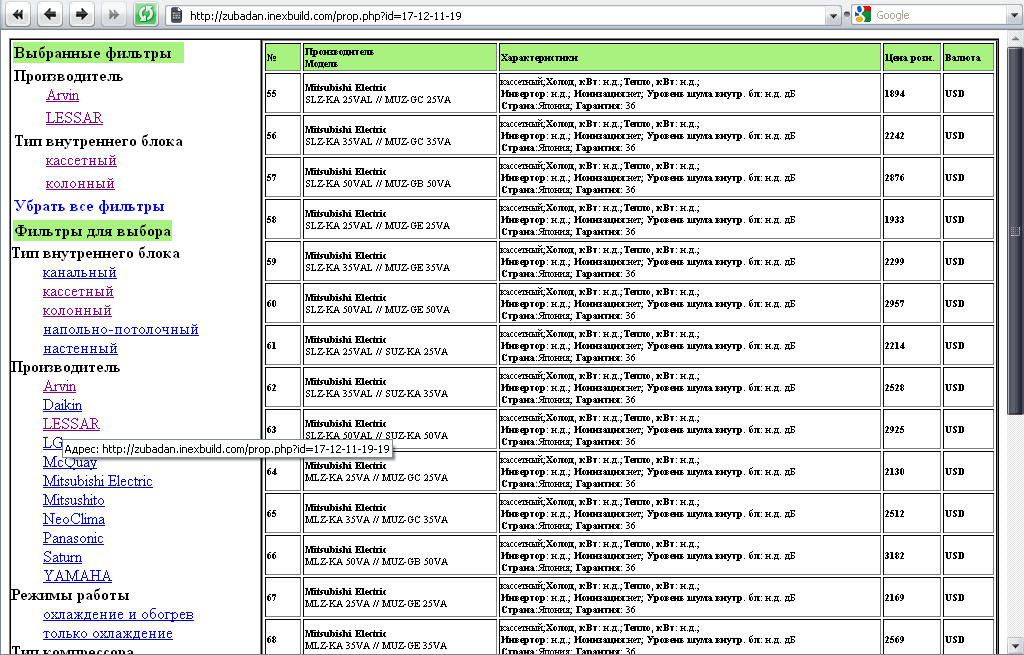Filter by напольно-потолочный block type
The height and width of the screenshot is (655, 1024).
(x=121, y=330)
